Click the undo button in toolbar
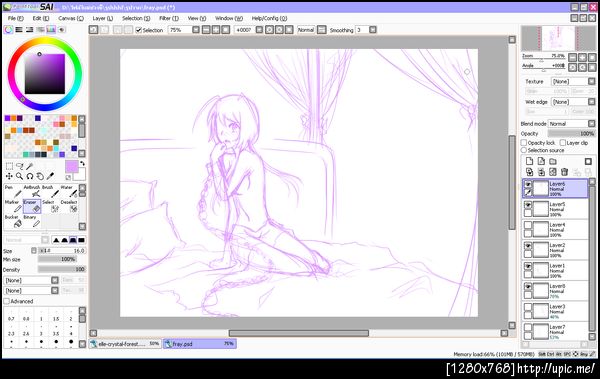 [x=93, y=29]
